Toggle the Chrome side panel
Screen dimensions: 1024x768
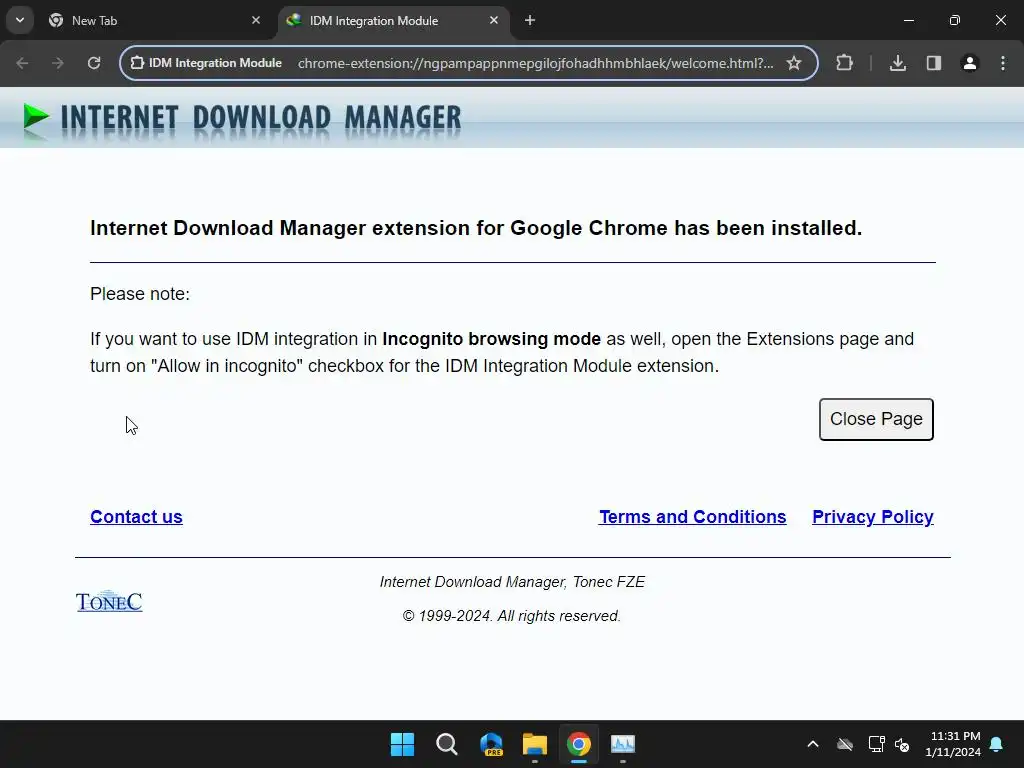[934, 63]
